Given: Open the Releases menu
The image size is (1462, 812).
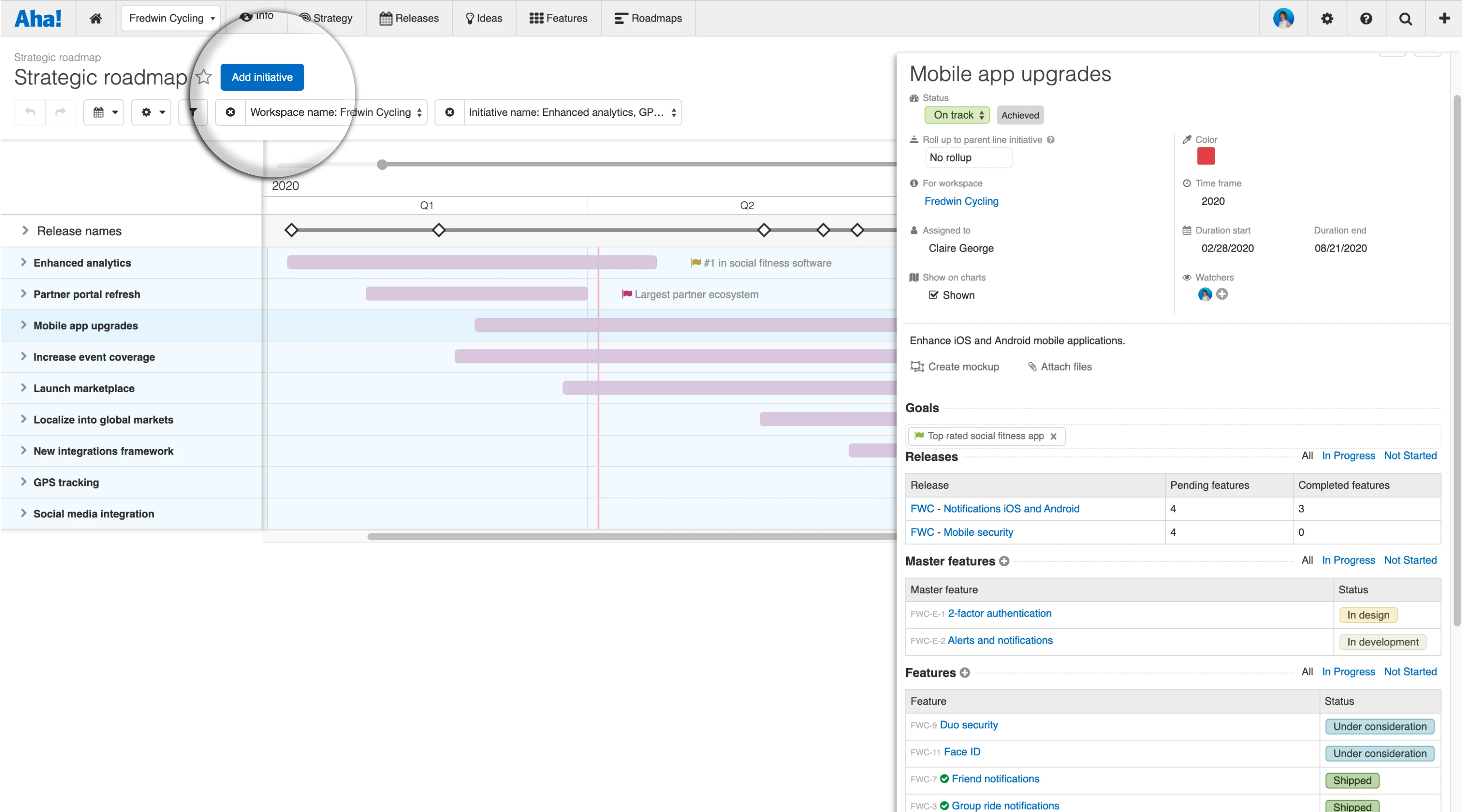Looking at the screenshot, I should [409, 18].
